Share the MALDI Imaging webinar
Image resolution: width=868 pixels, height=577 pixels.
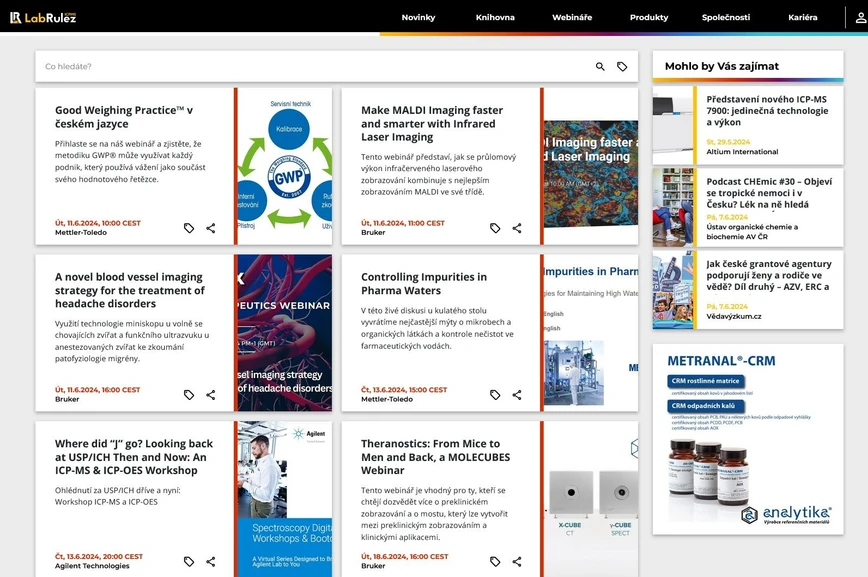[x=517, y=228]
